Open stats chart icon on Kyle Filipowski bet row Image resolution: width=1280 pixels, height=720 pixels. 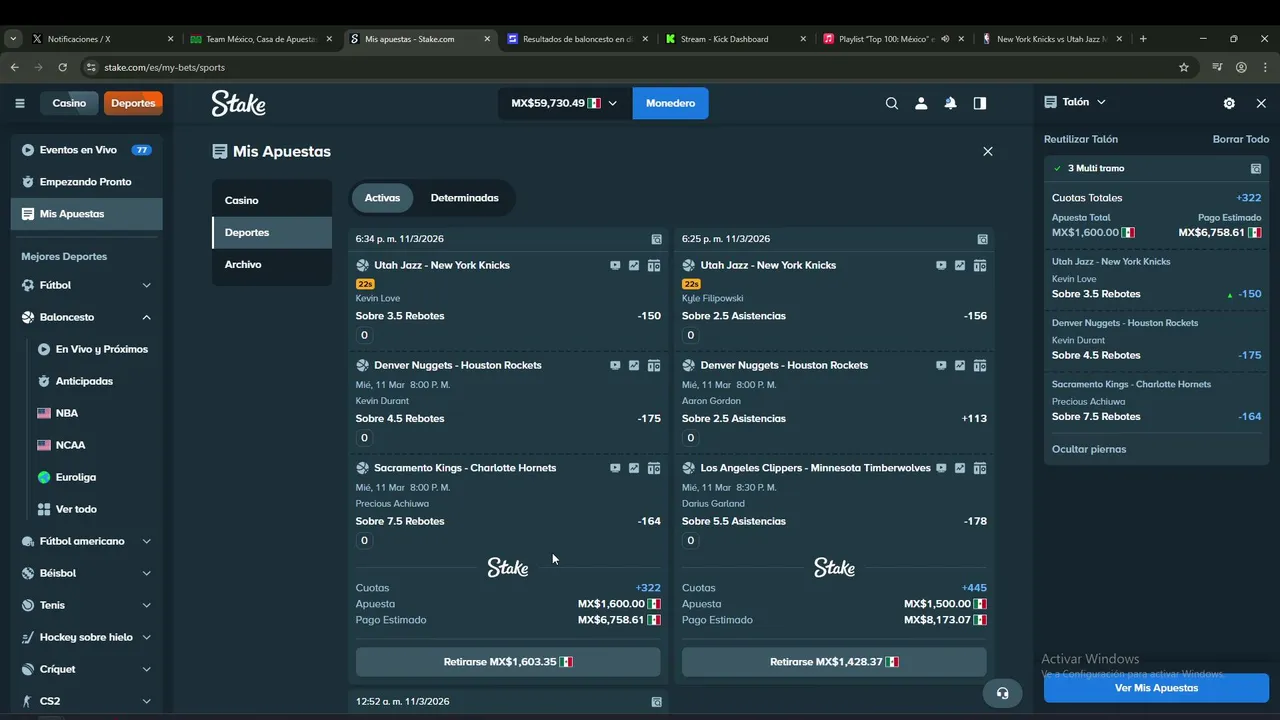(x=960, y=266)
